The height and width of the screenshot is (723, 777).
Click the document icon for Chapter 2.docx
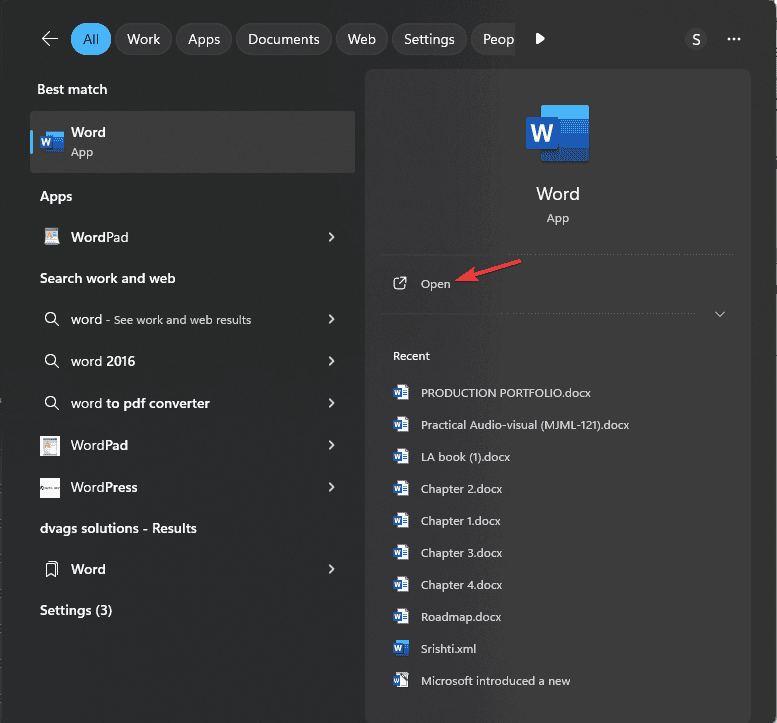coord(400,489)
